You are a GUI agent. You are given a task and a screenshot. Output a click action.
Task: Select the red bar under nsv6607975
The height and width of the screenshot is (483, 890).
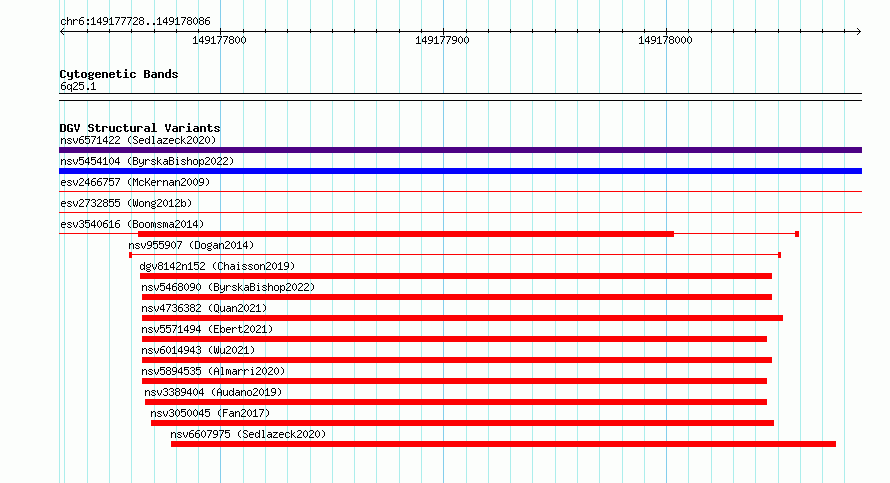pyautogui.click(x=503, y=444)
